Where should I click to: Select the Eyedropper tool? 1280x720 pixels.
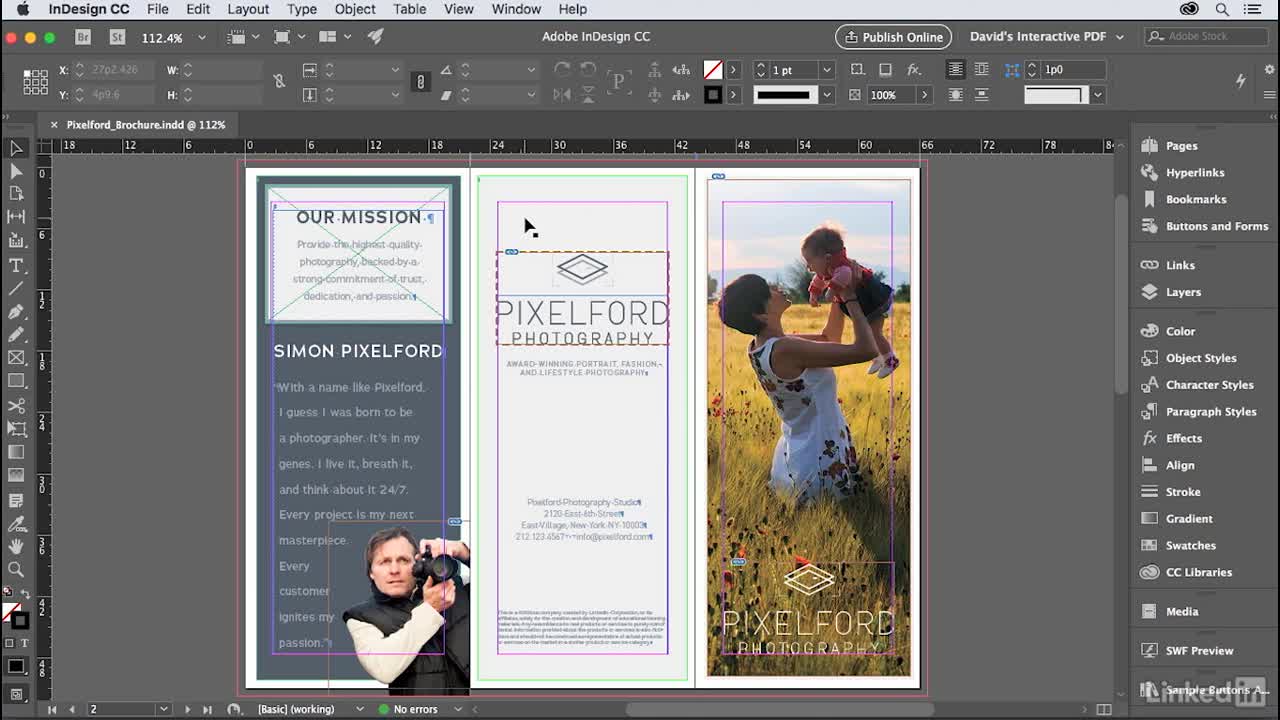(x=16, y=523)
